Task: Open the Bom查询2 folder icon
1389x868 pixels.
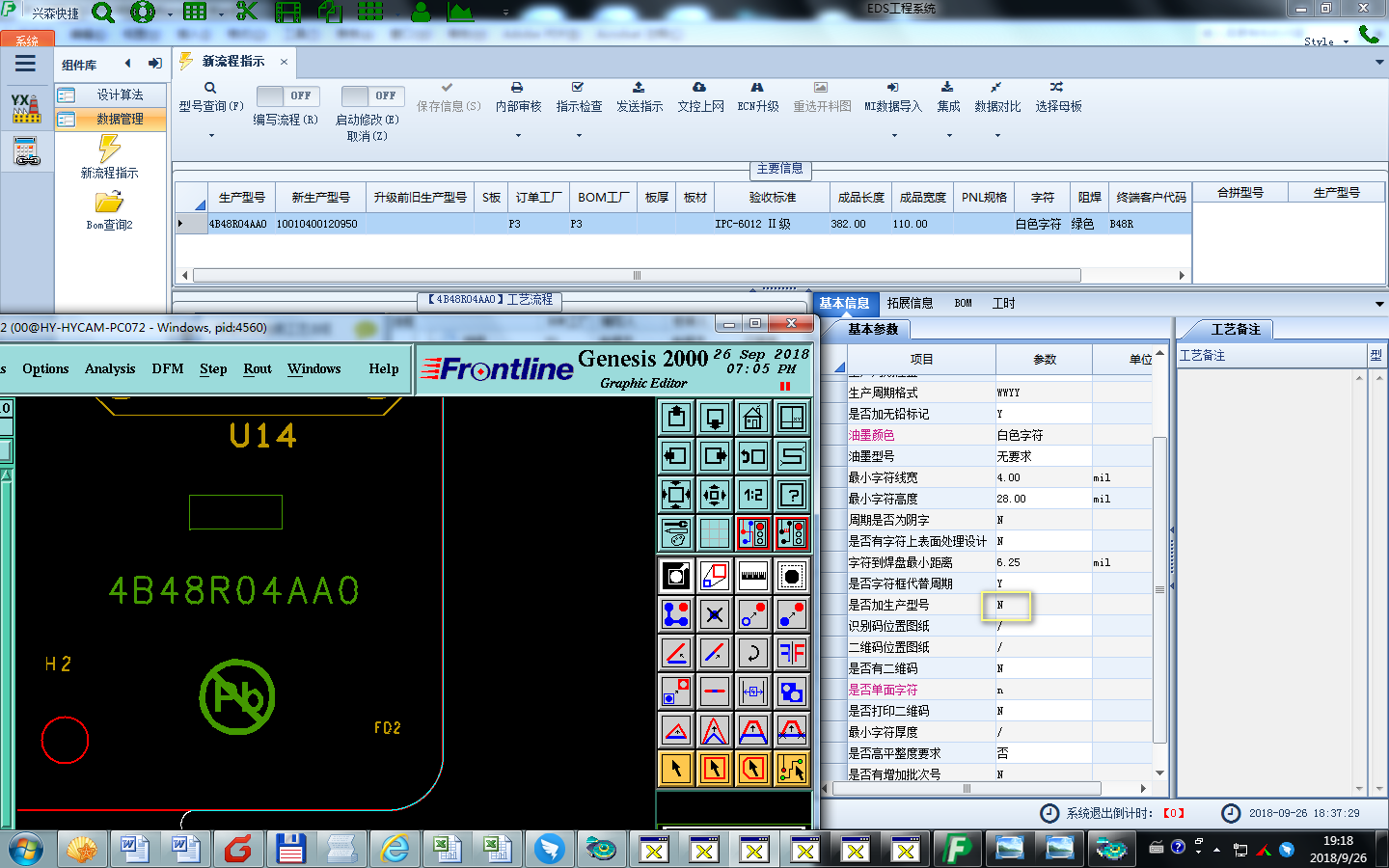Action: 109,202
